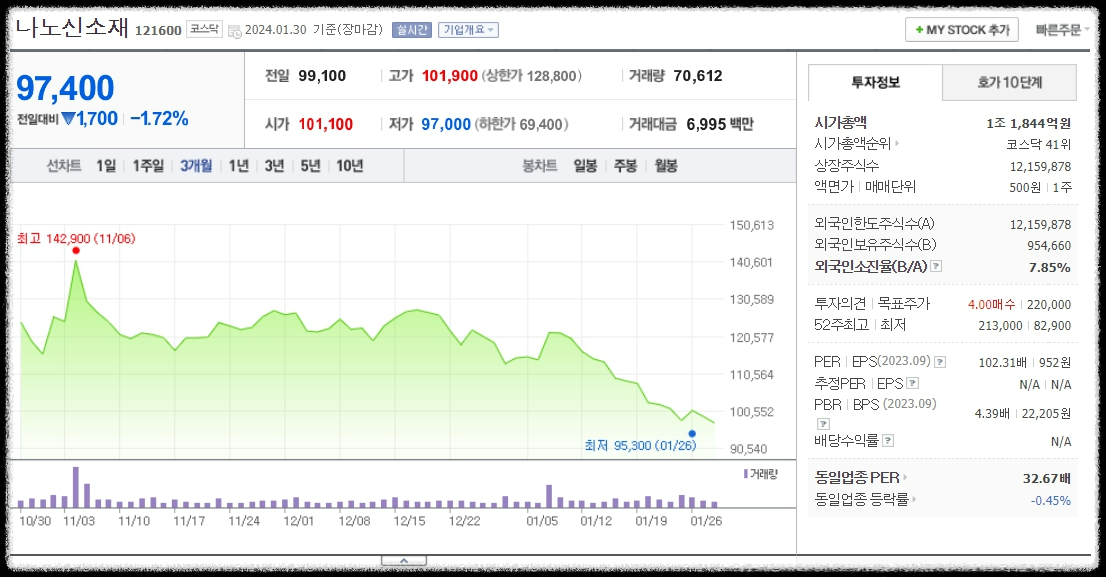Click the -0.45% sector change value

click(1051, 500)
